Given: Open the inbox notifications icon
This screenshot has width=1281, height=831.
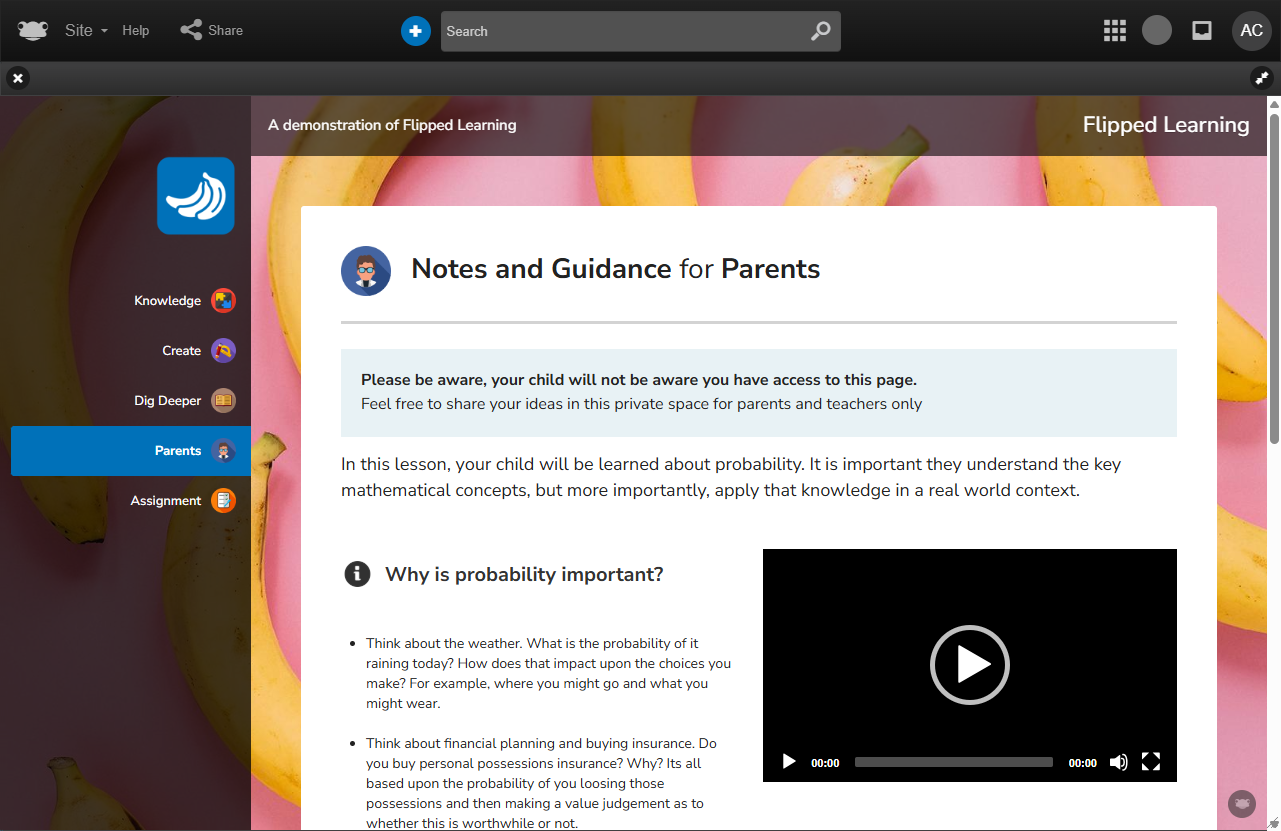Looking at the screenshot, I should point(1202,31).
